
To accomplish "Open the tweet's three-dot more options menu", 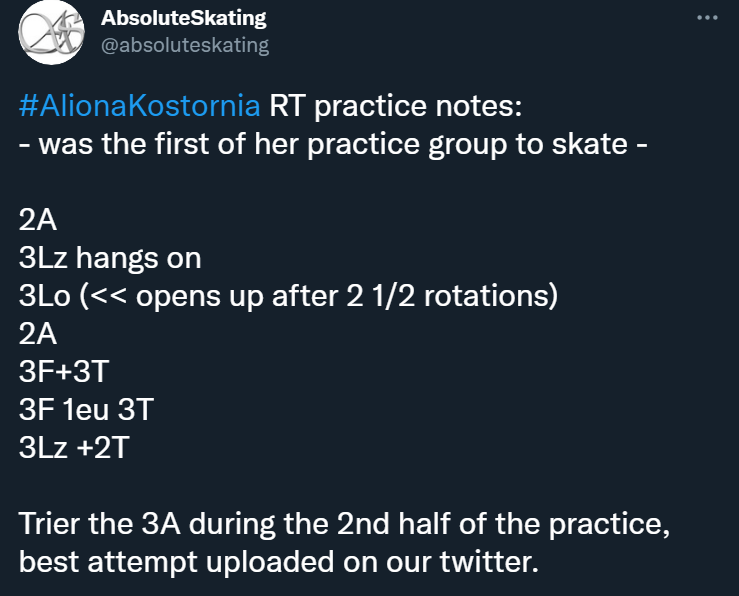I will 707,19.
